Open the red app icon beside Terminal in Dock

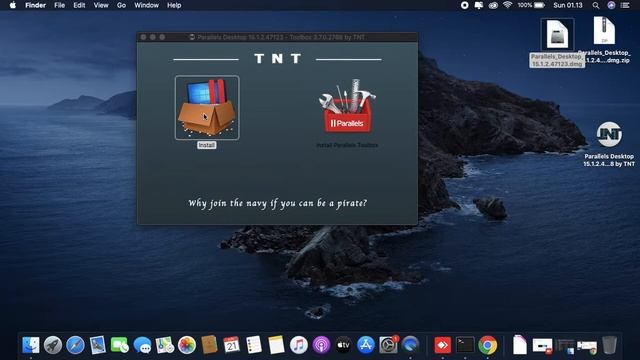(442, 345)
